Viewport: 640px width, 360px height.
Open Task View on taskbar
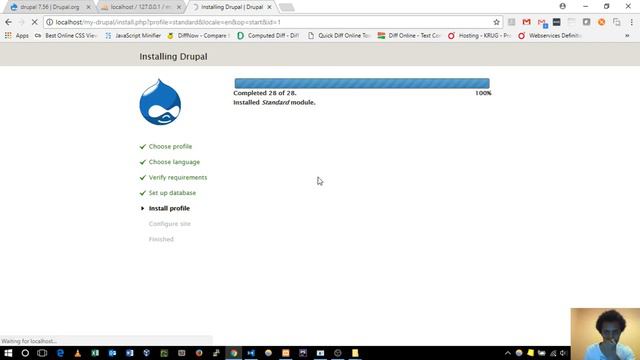pyautogui.click(x=42, y=353)
